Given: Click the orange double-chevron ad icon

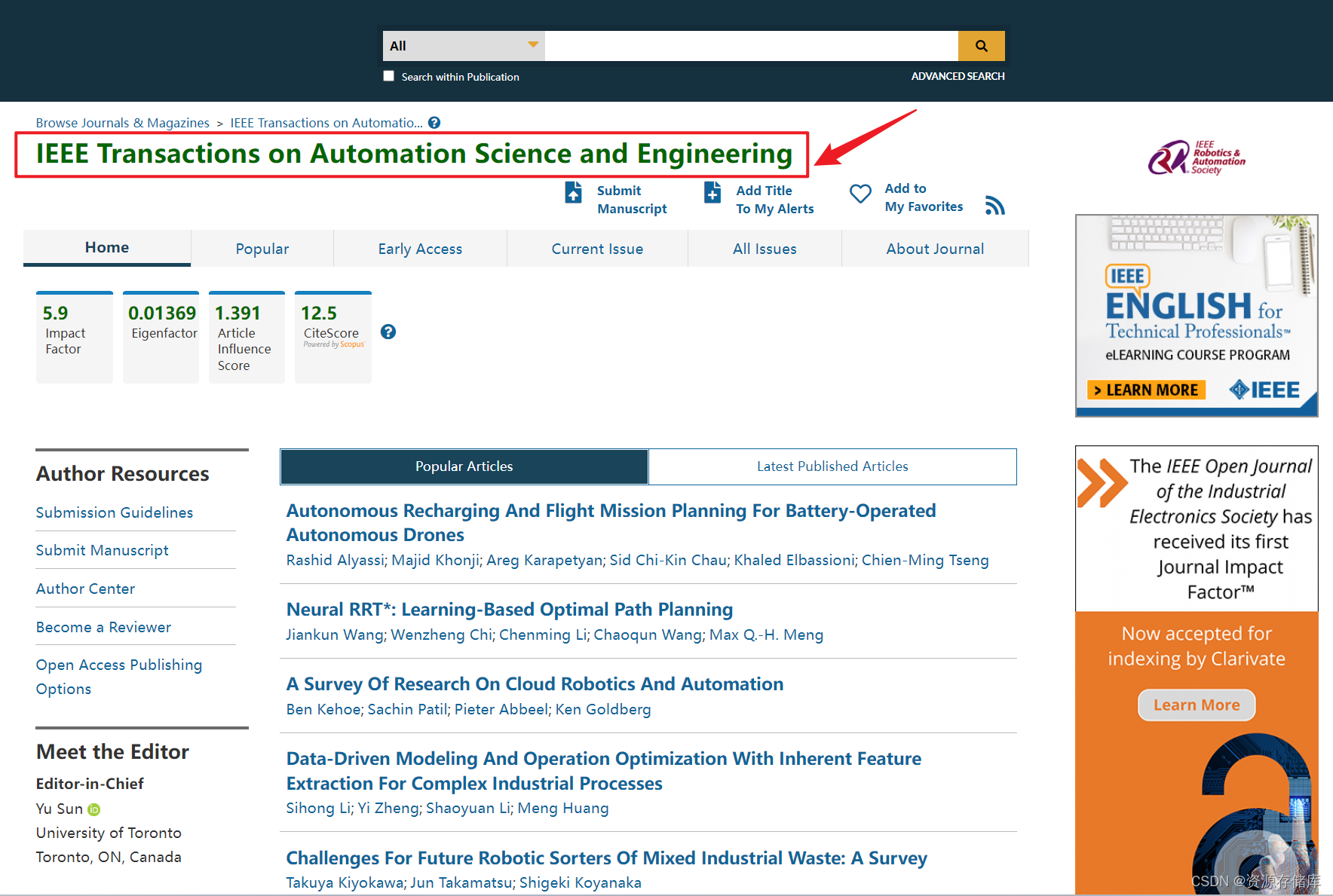Looking at the screenshot, I should tap(1102, 482).
